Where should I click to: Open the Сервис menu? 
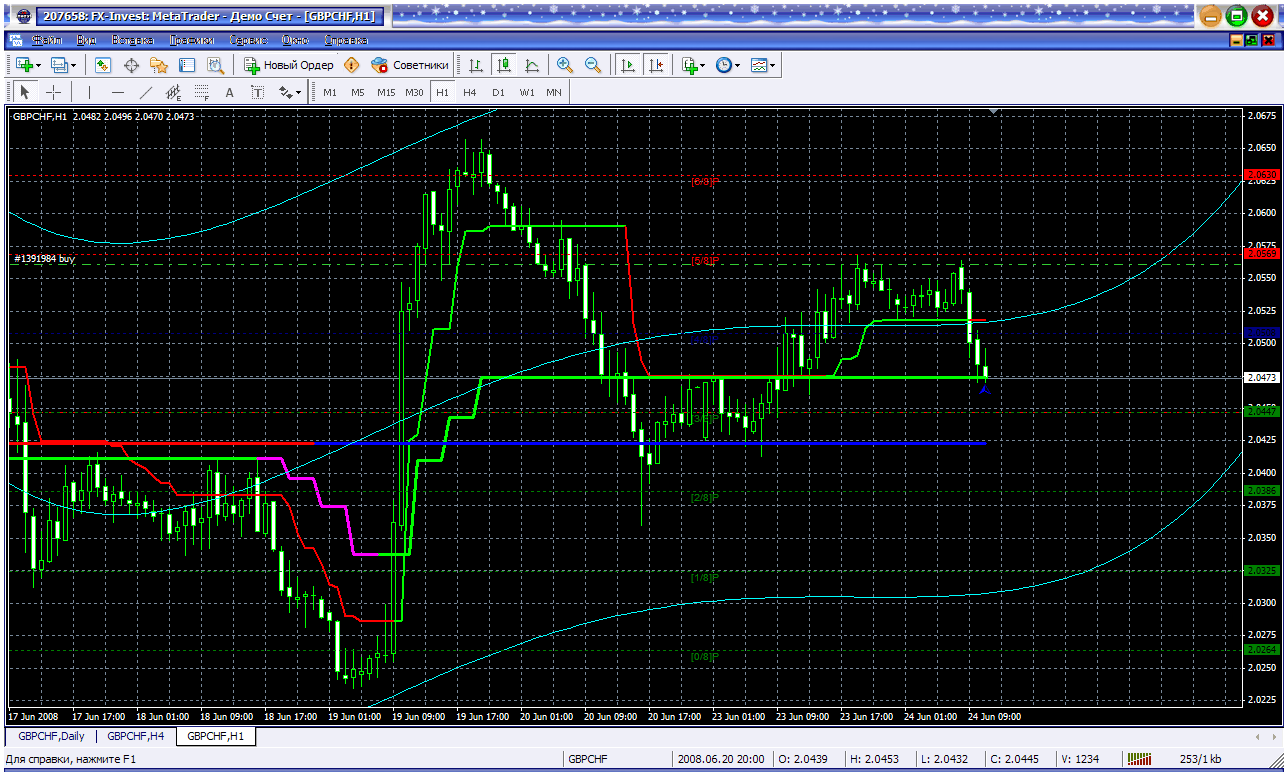(247, 40)
